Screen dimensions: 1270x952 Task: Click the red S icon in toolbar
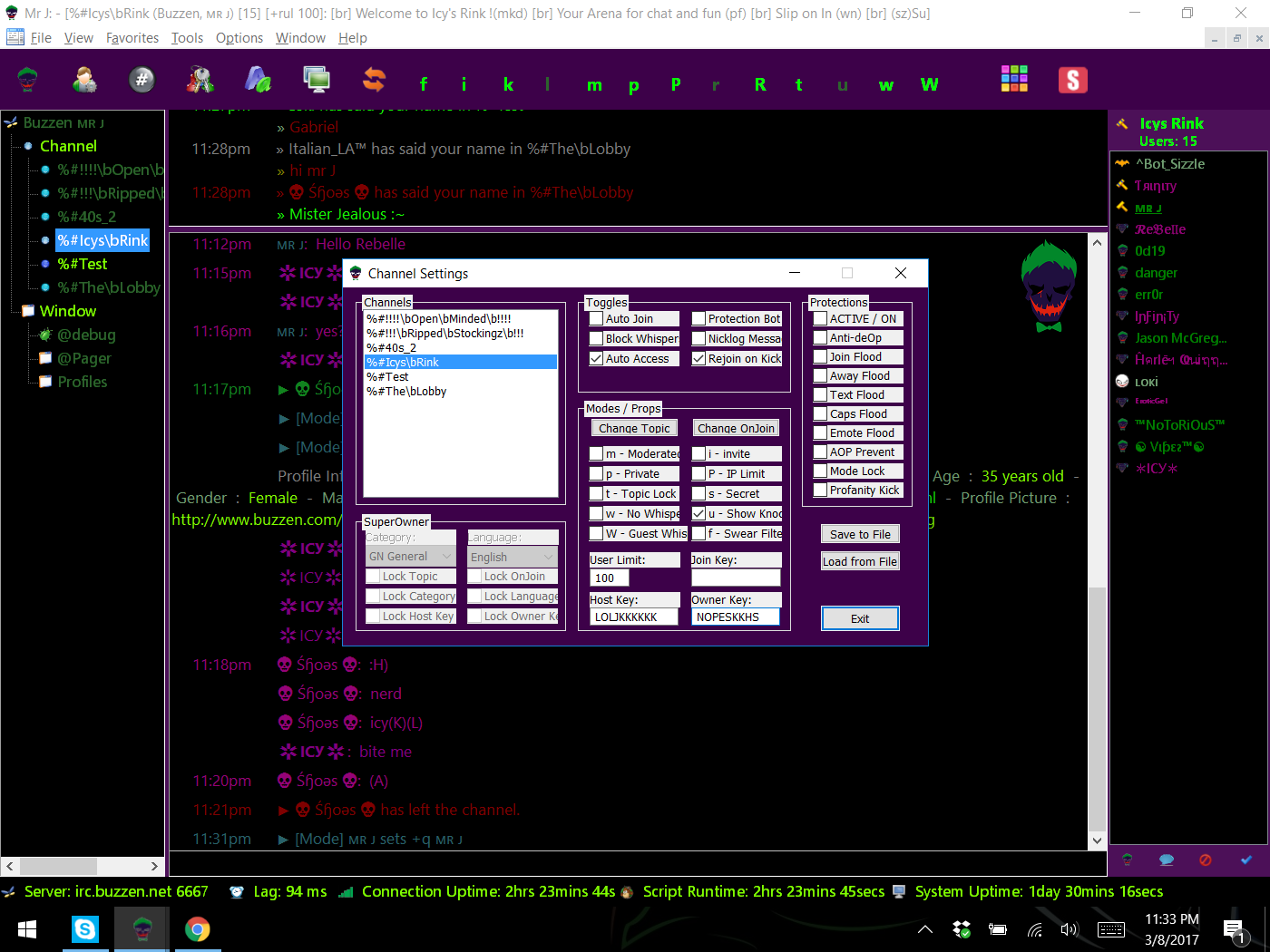(x=1072, y=81)
